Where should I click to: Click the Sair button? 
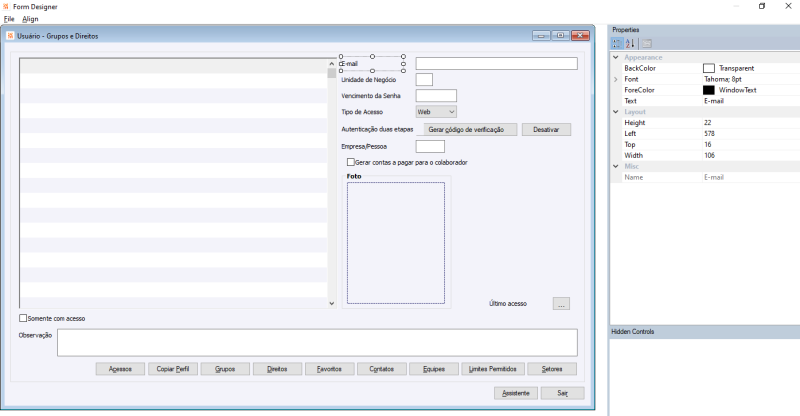tap(562, 393)
